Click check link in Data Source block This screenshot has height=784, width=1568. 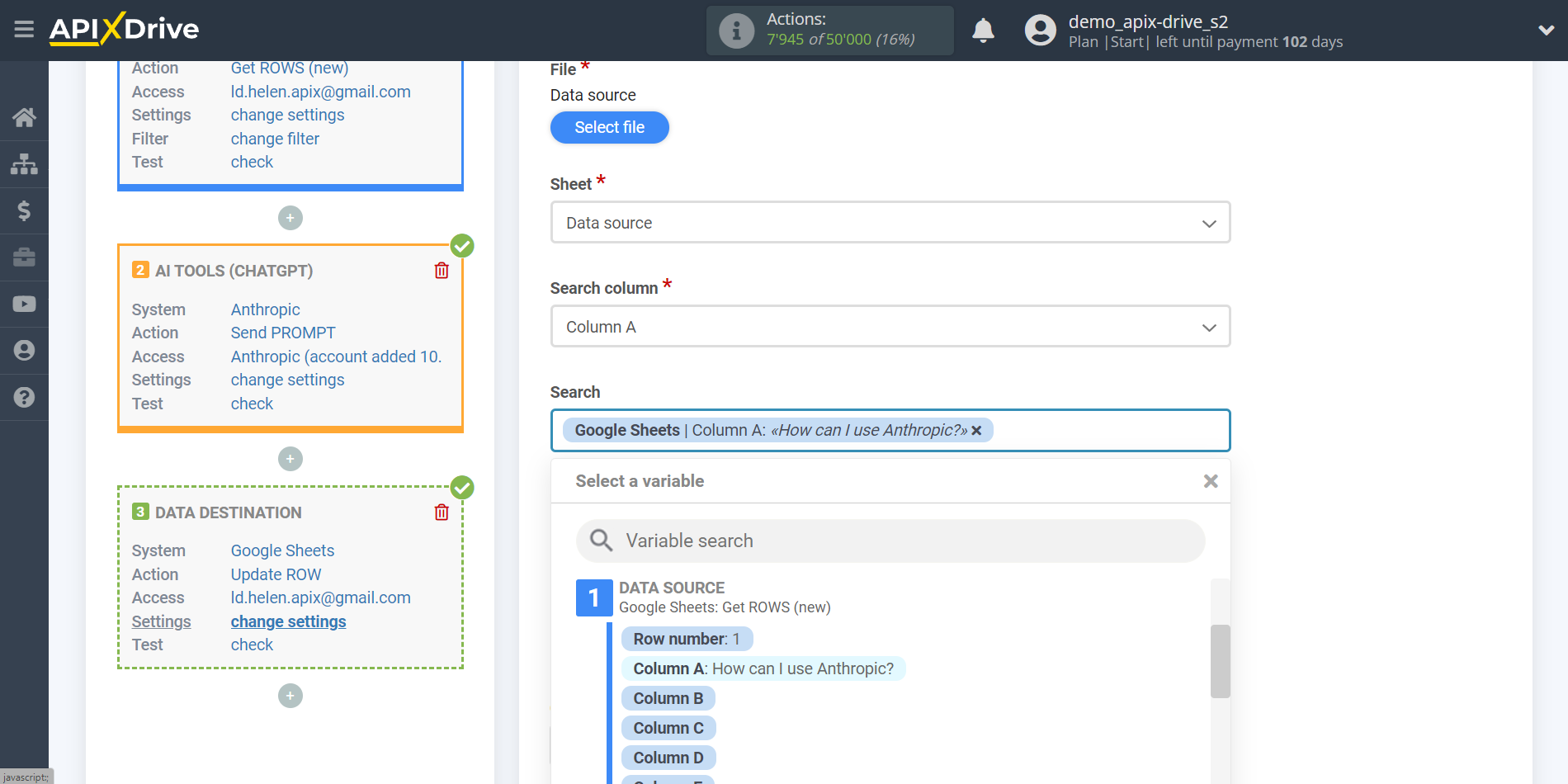tap(252, 162)
